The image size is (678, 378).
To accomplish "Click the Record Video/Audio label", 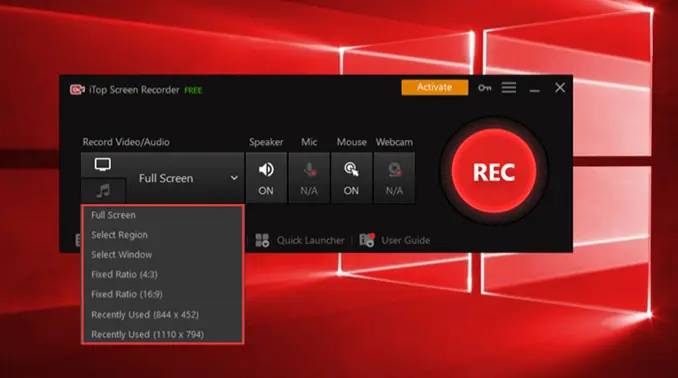I will pos(126,142).
